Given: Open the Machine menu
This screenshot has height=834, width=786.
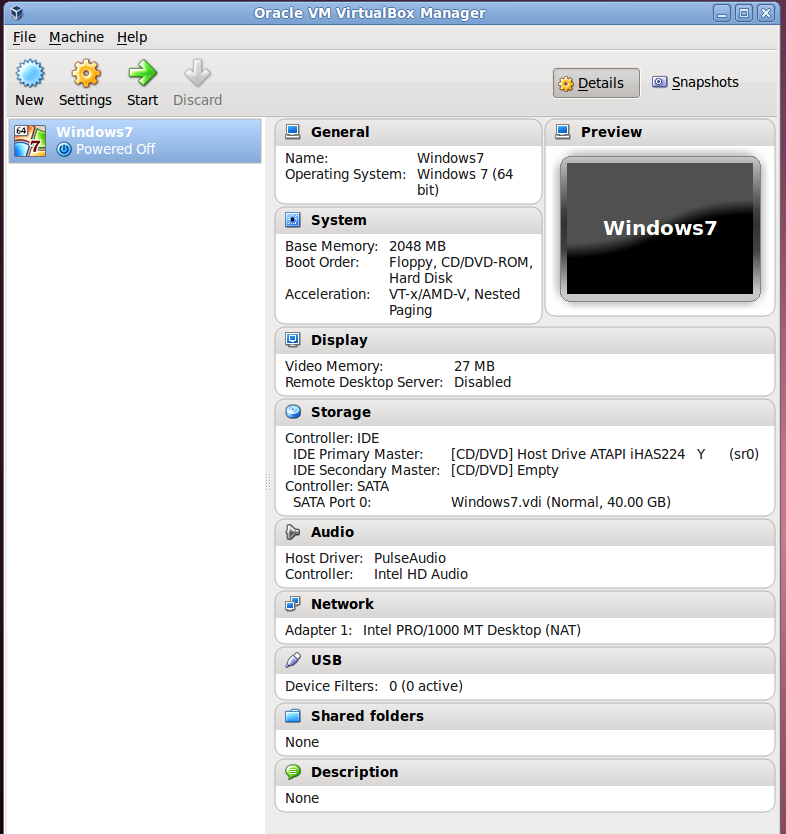Looking at the screenshot, I should click(77, 37).
